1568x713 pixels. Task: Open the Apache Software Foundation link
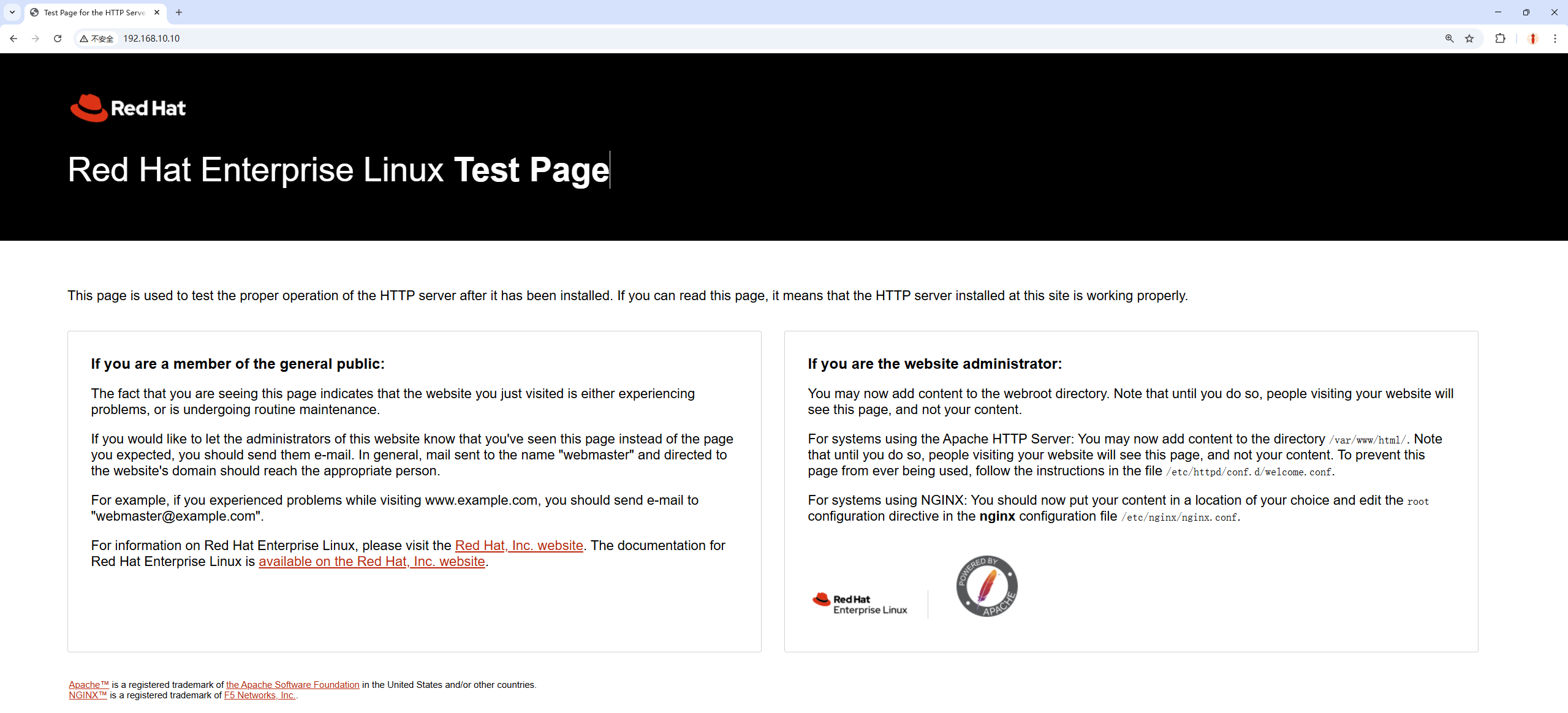click(292, 685)
